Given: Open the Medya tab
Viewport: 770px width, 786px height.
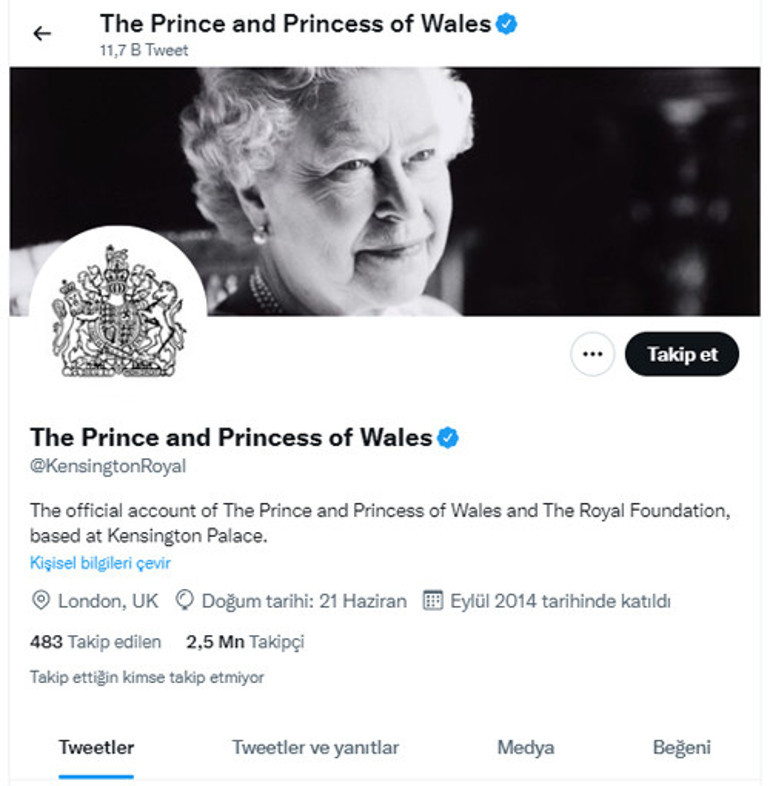Looking at the screenshot, I should point(525,747).
